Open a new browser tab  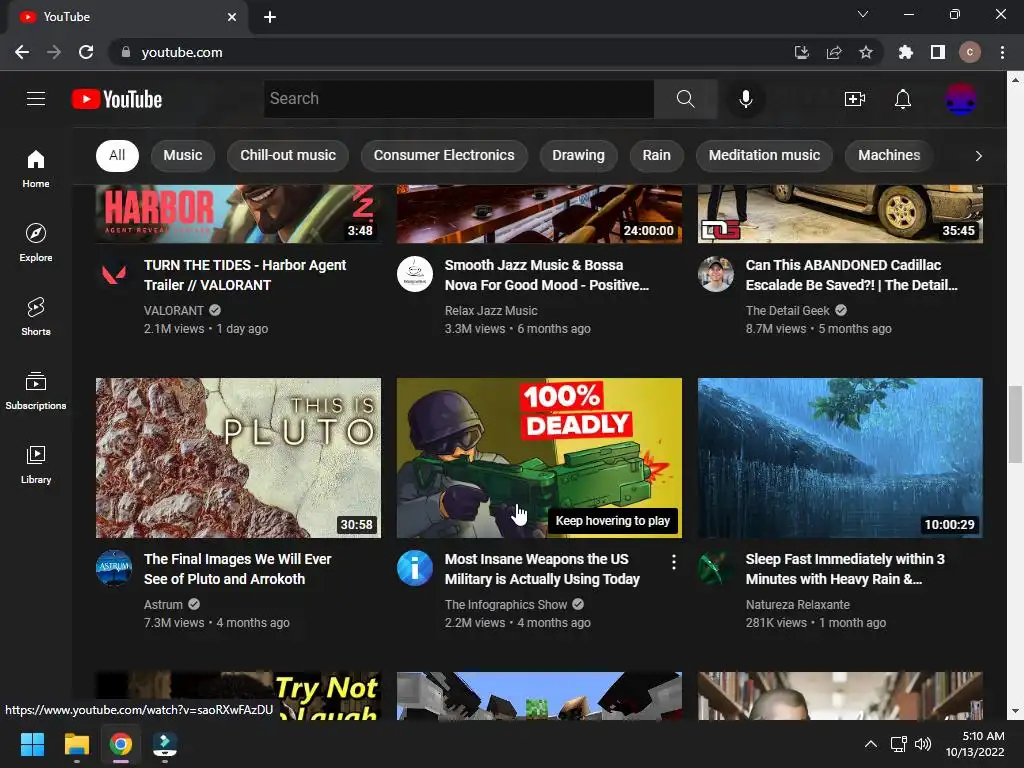(x=270, y=17)
